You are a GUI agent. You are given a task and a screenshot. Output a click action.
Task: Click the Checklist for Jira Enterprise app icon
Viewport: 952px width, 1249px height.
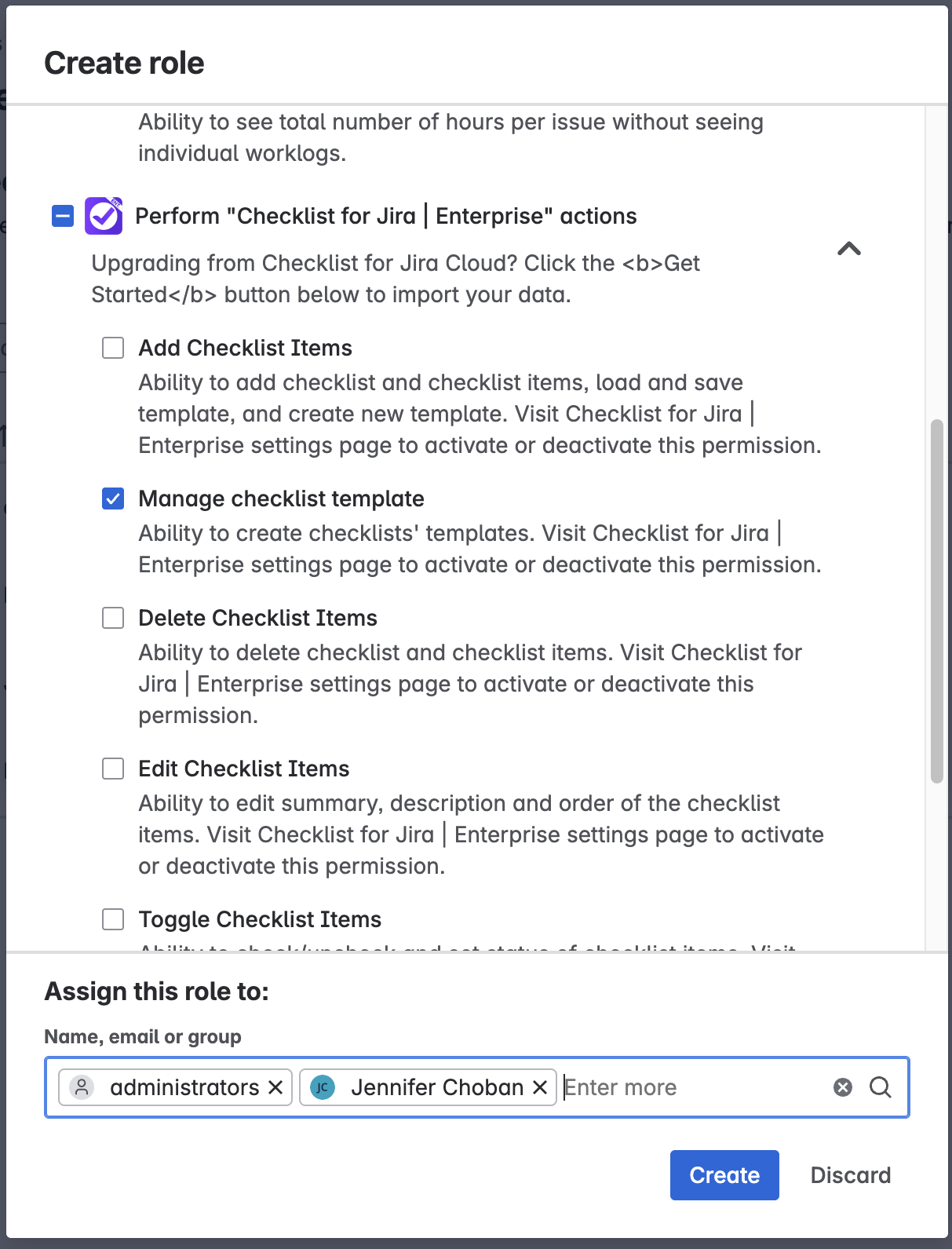104,216
